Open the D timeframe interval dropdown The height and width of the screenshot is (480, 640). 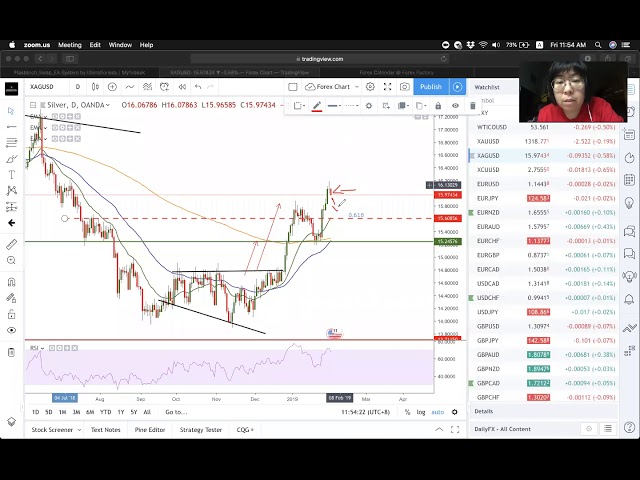point(78,87)
